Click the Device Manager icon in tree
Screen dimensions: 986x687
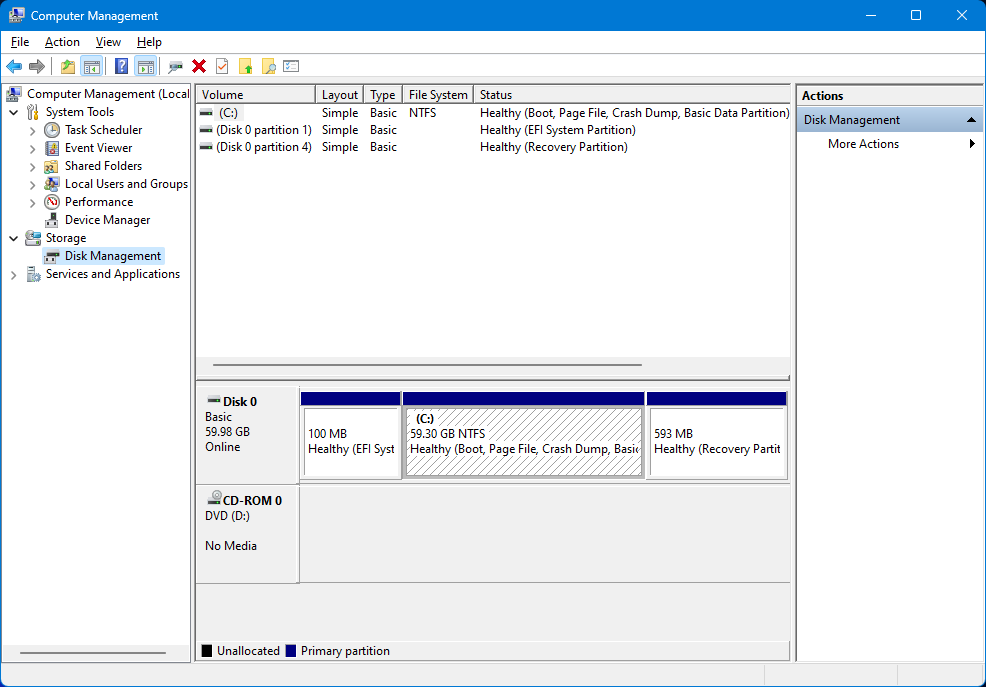(52, 220)
